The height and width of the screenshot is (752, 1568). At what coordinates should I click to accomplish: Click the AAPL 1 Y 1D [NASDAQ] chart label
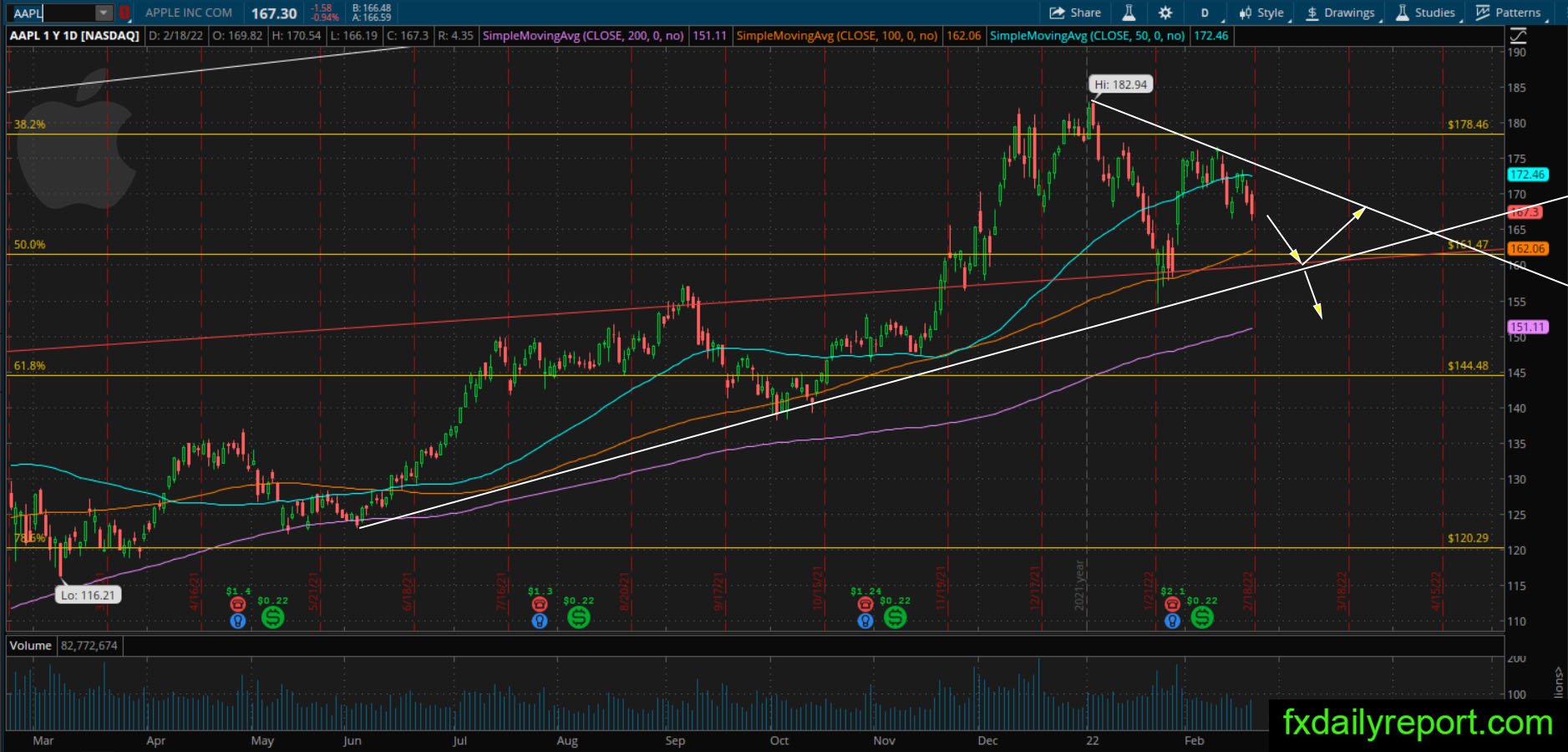click(74, 36)
